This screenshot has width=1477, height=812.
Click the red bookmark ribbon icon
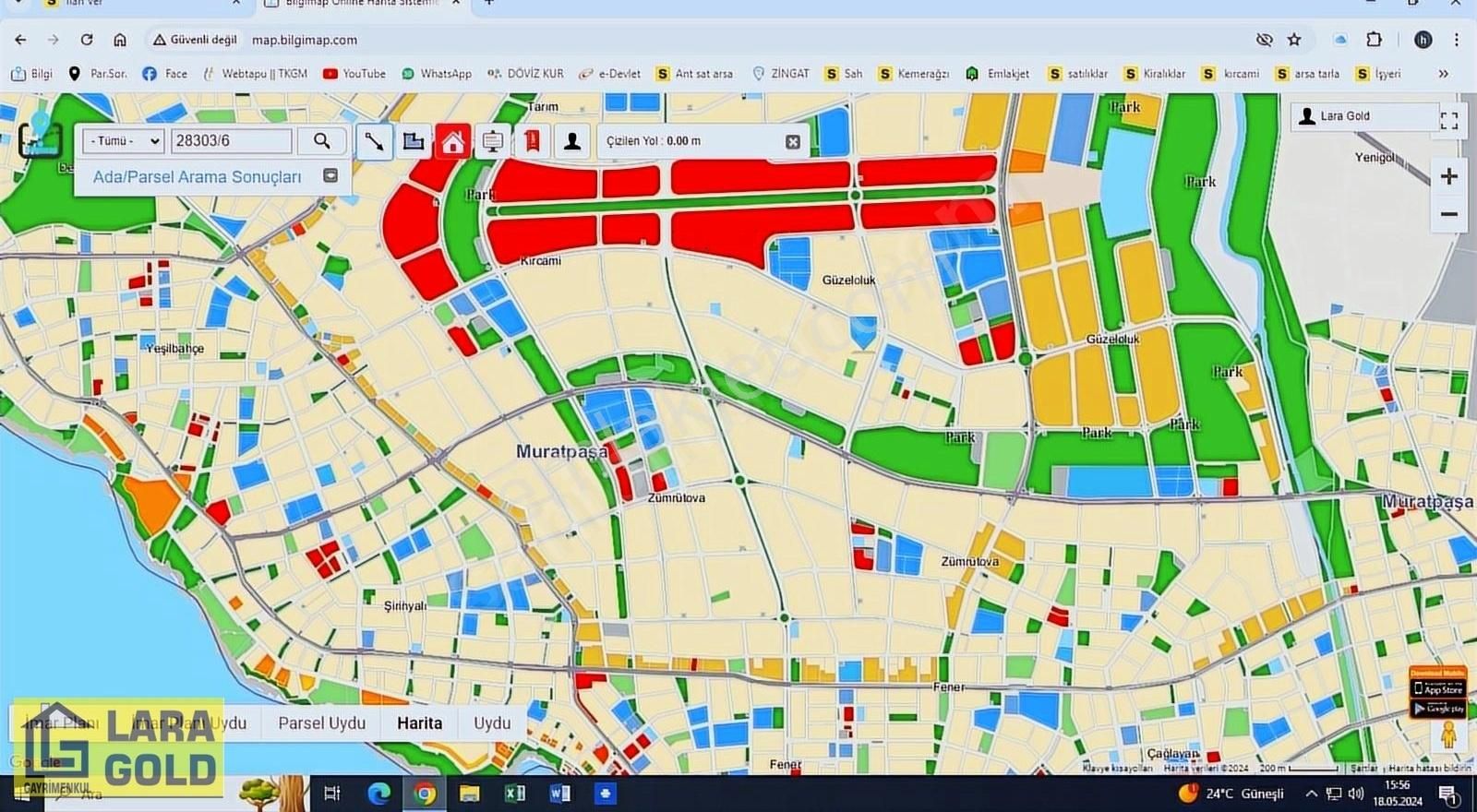pos(533,141)
